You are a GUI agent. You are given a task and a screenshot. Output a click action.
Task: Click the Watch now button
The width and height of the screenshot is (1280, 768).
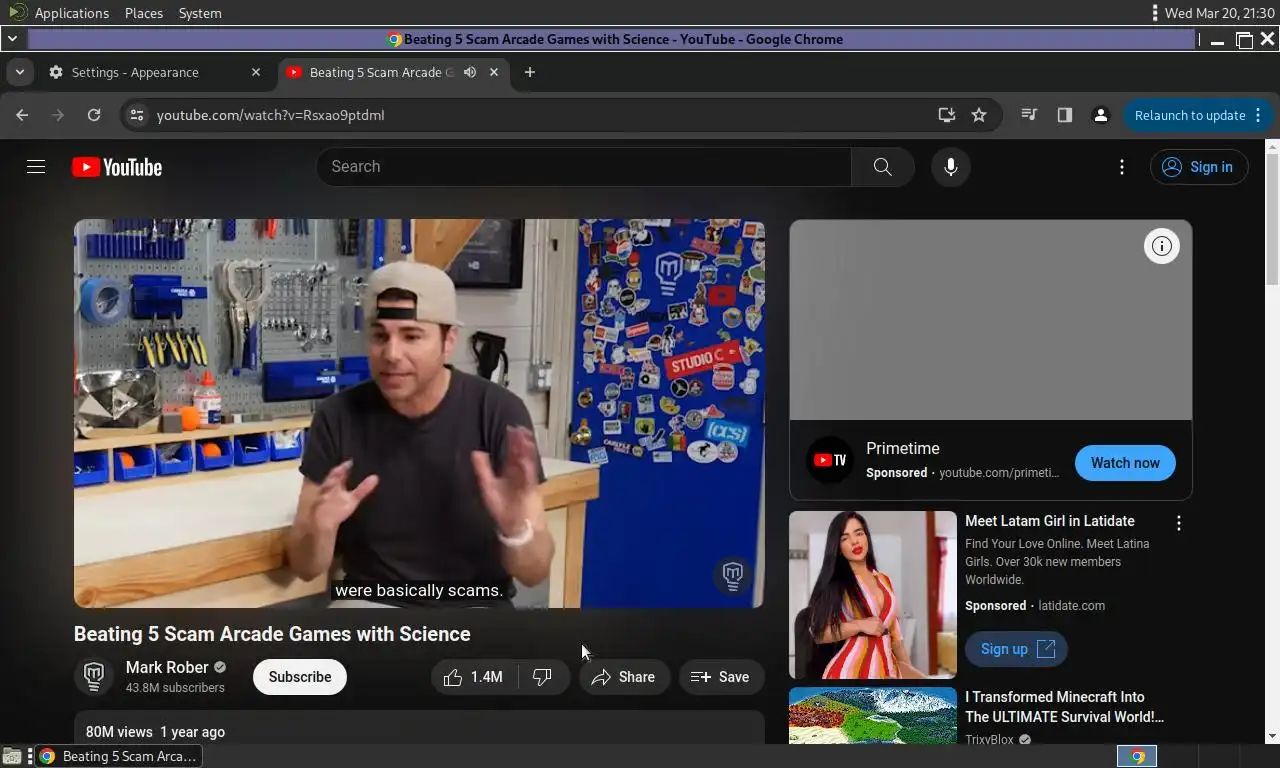tap(1125, 463)
